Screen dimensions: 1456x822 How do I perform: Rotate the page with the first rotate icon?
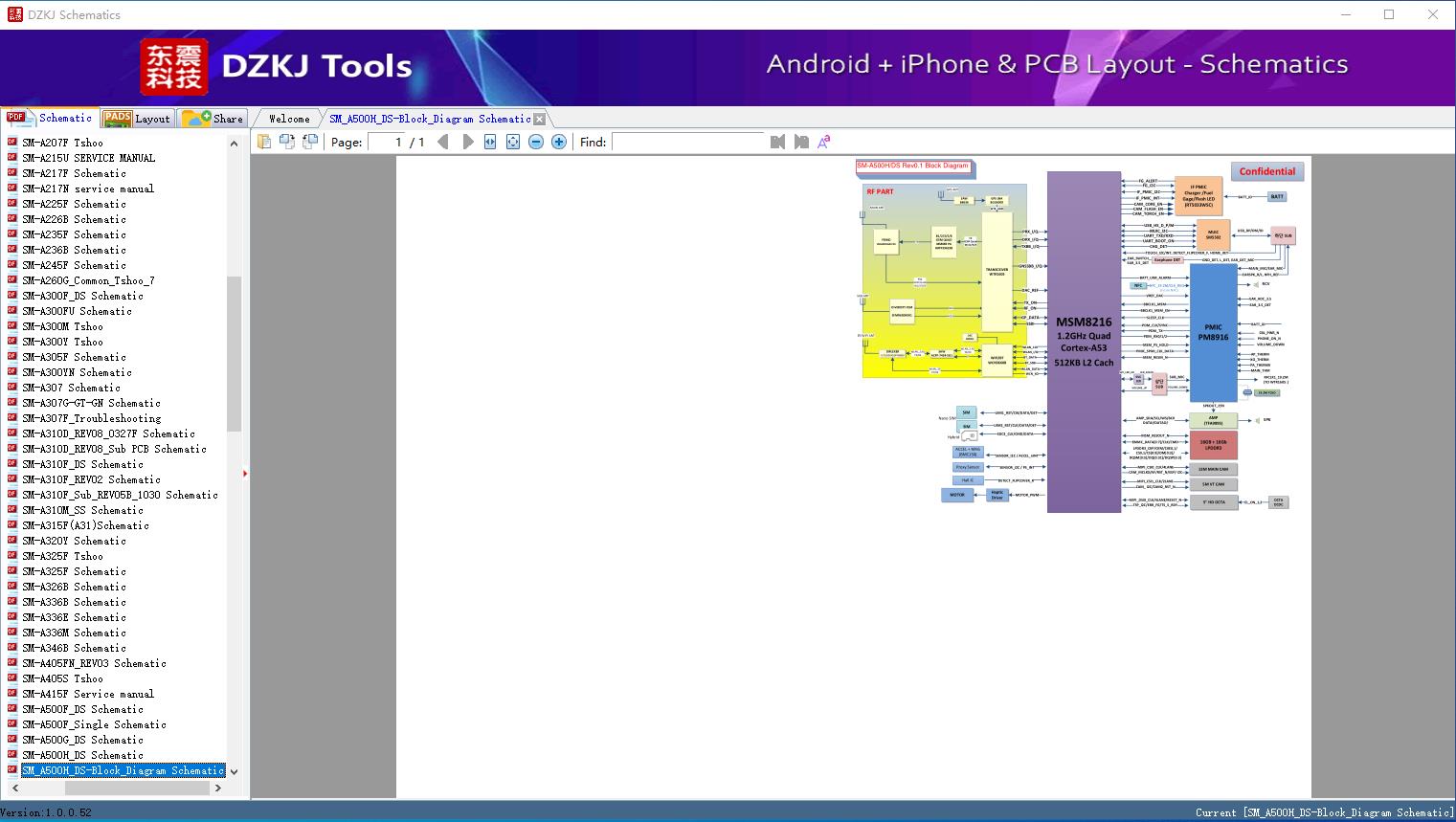[x=287, y=142]
